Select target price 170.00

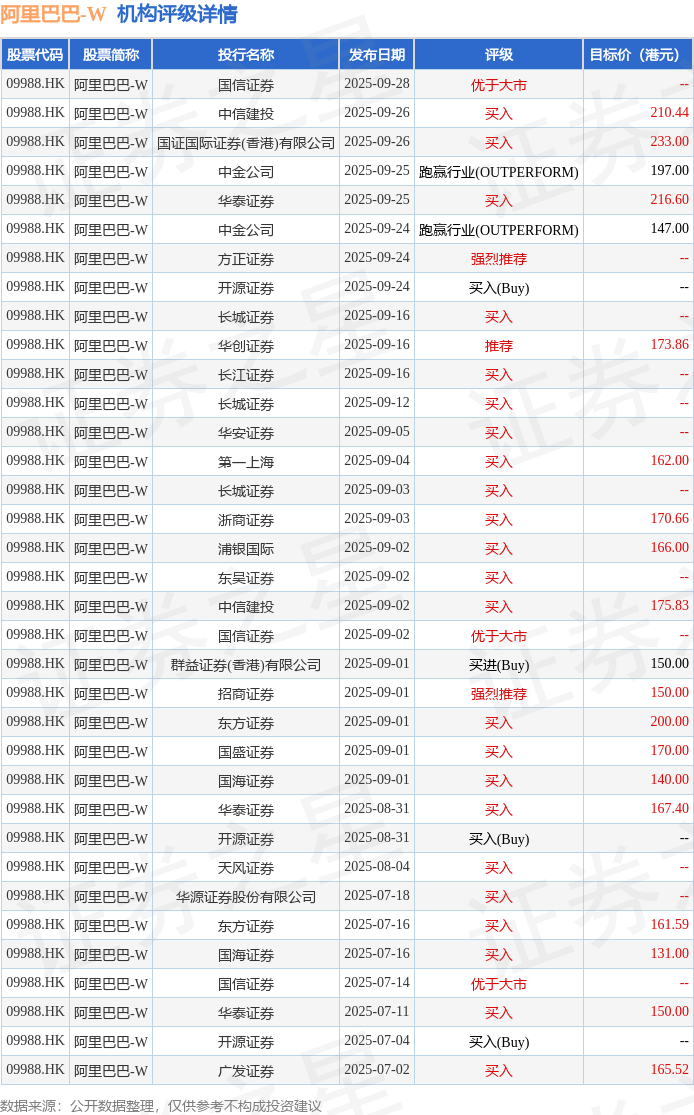click(669, 751)
